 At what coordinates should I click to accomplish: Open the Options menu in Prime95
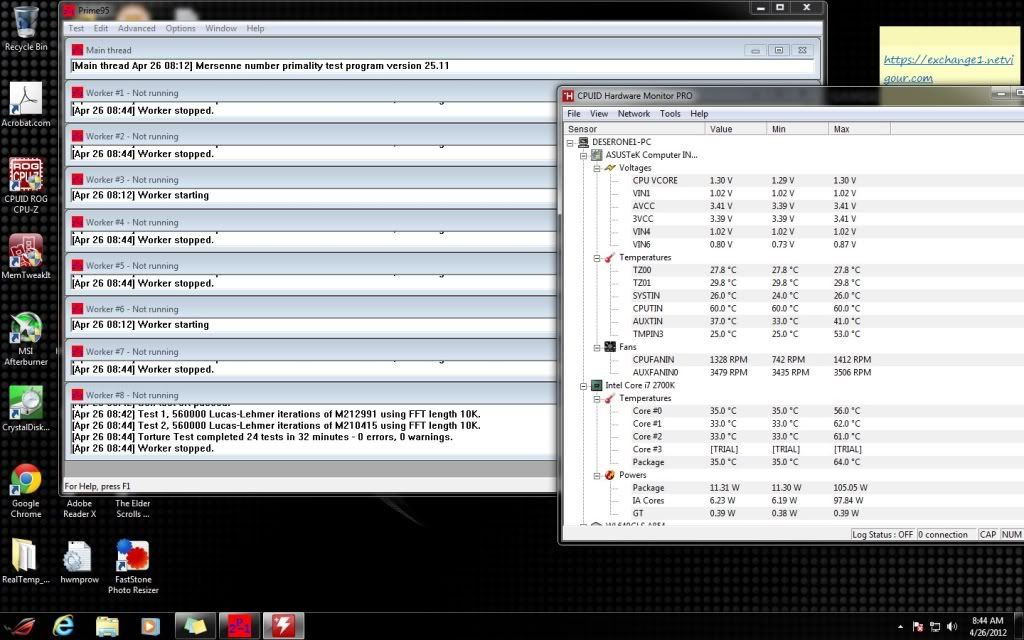click(x=180, y=28)
